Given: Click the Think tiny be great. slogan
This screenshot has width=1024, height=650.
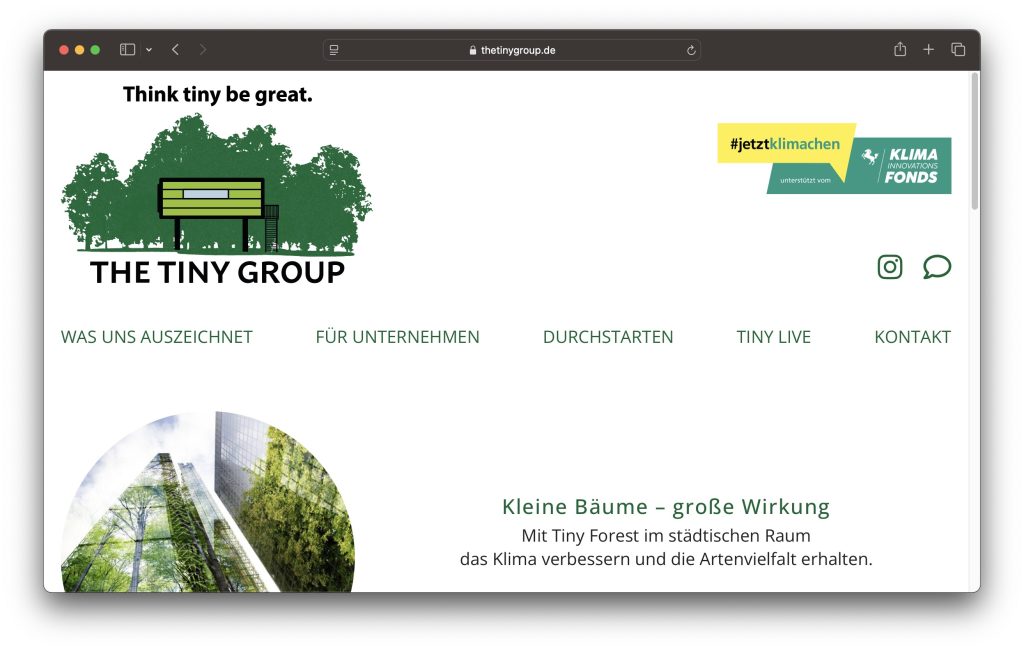Looking at the screenshot, I should click(217, 95).
